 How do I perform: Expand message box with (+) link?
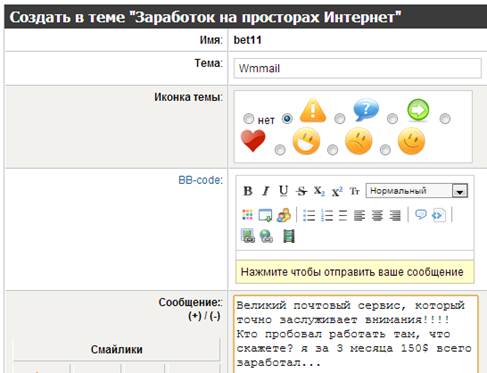[195, 315]
